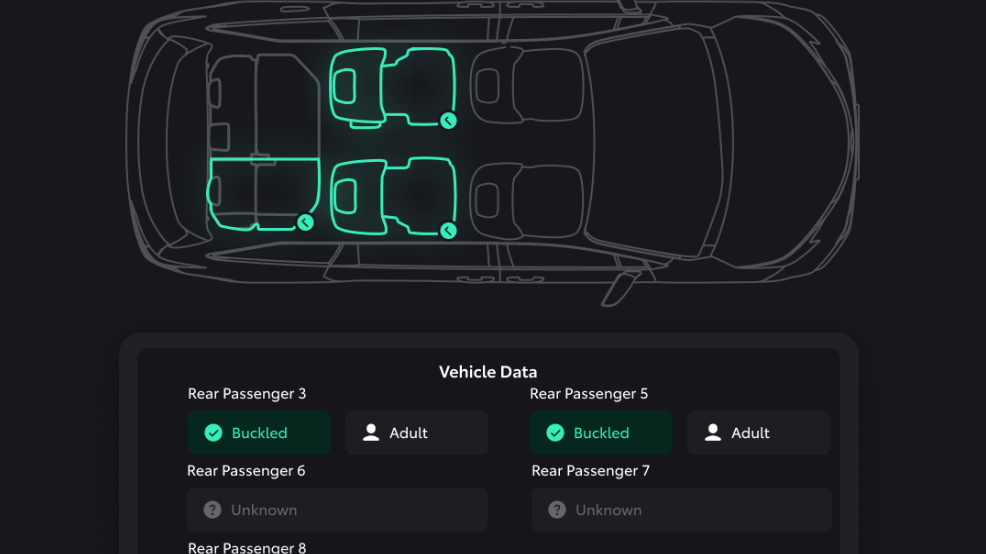Toggle the Buckled status for Rear Passenger 5
The height and width of the screenshot is (554, 986).
pos(601,433)
